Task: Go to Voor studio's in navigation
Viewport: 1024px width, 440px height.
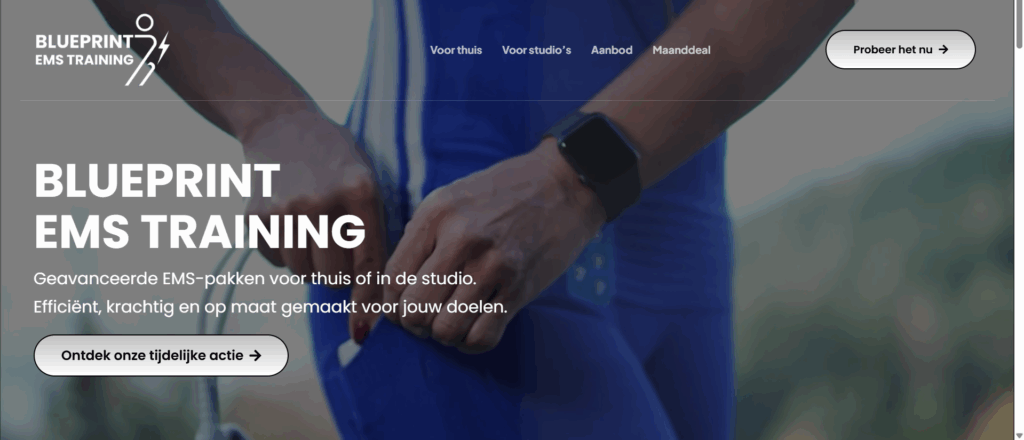Action: point(536,50)
